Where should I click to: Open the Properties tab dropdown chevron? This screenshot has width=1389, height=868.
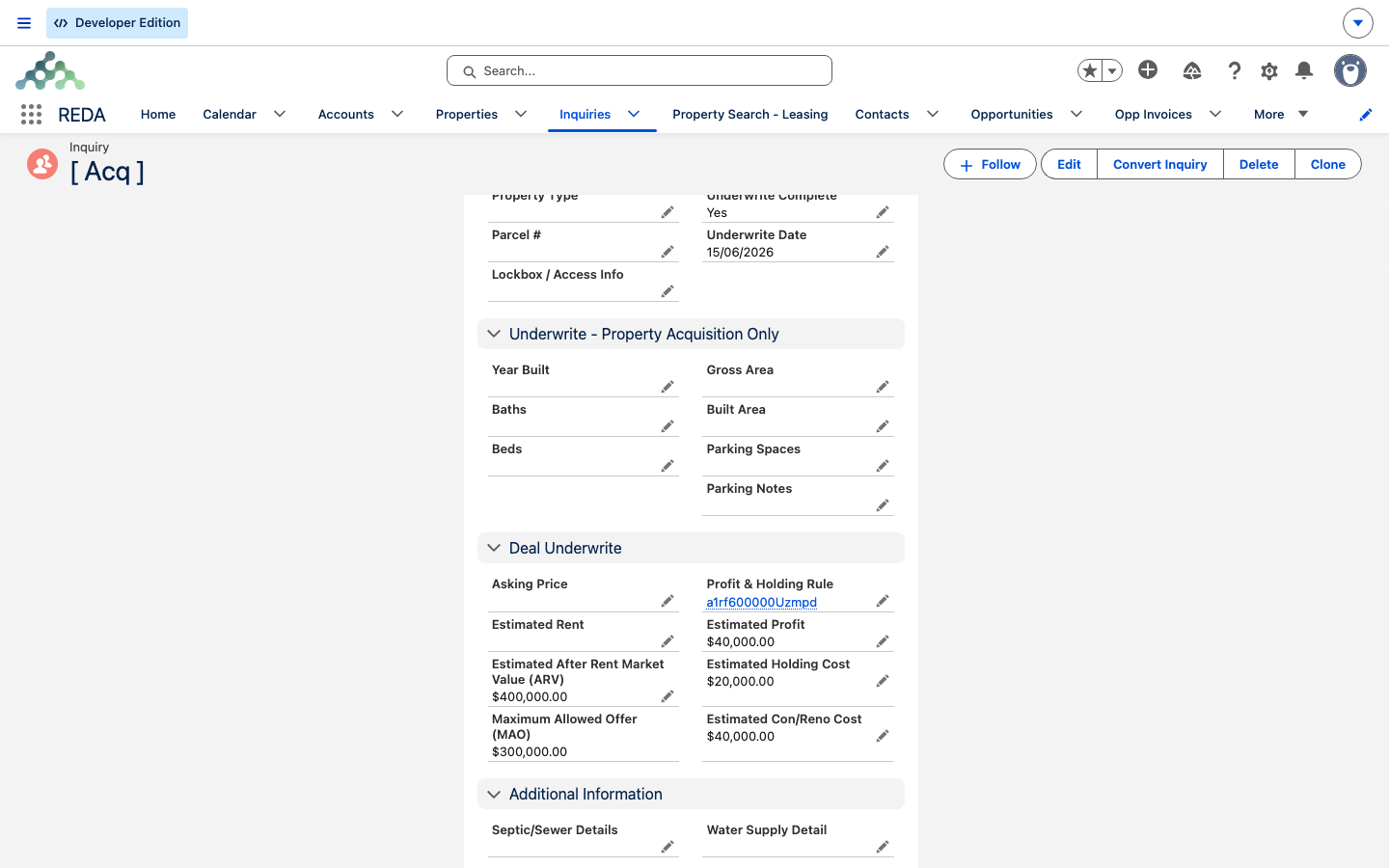[521, 114]
